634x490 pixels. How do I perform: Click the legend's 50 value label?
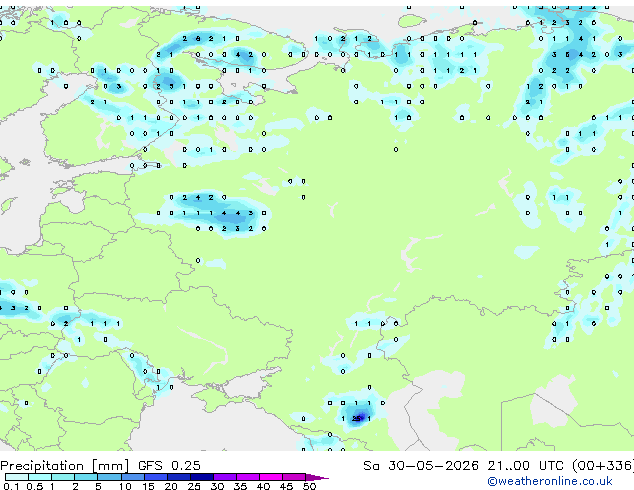click(309, 486)
